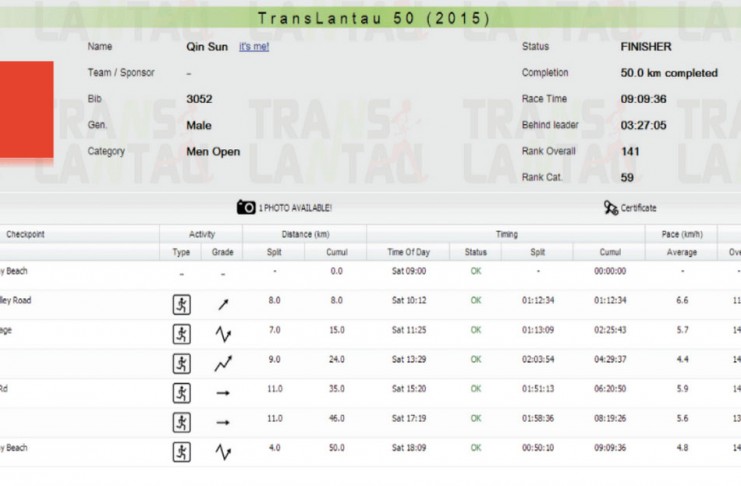This screenshot has width=741, height=486.
Task: Open the '1 PHOTO AVAILABLE!' link text
Action: point(295,208)
